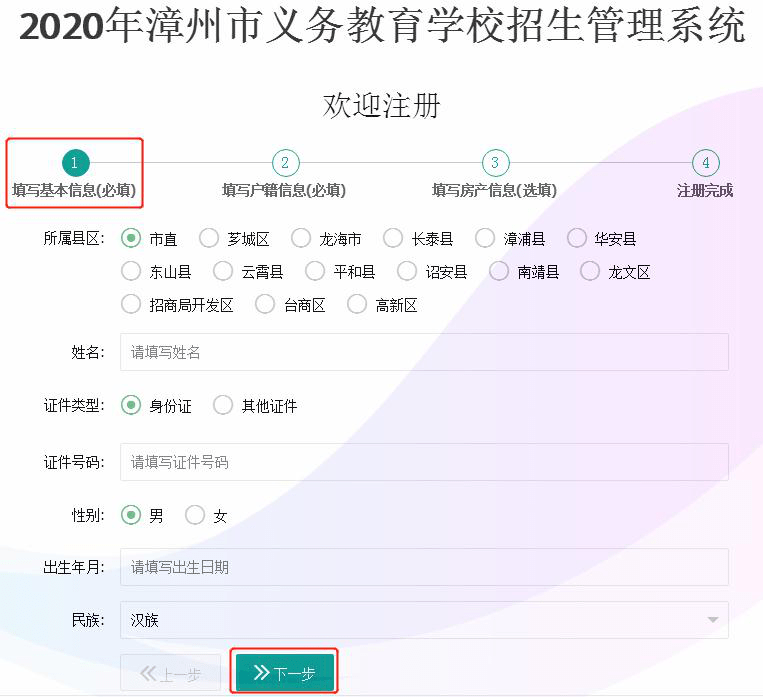Choose 龙海市 as the district

301,238
